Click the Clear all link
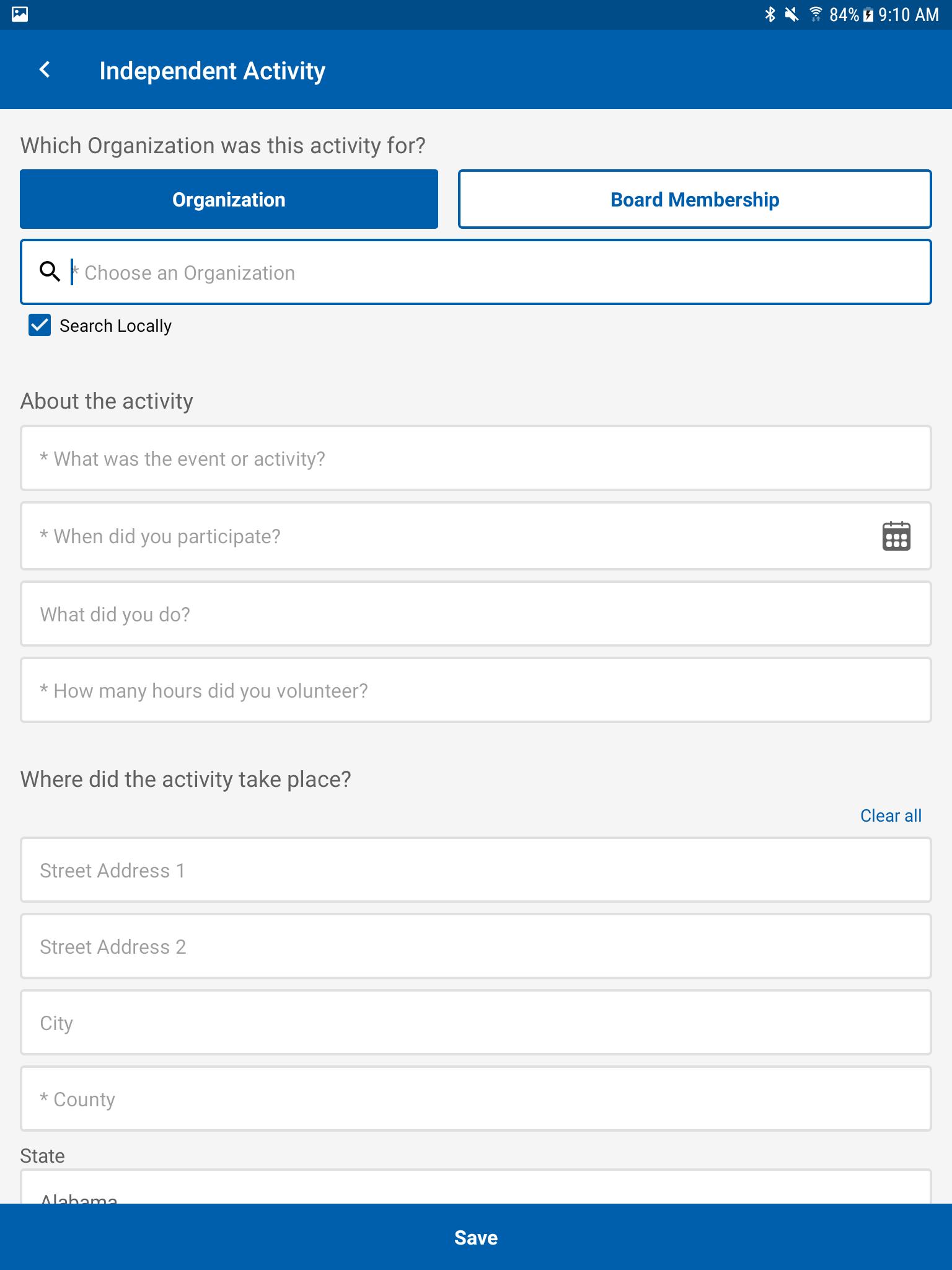 tap(891, 815)
